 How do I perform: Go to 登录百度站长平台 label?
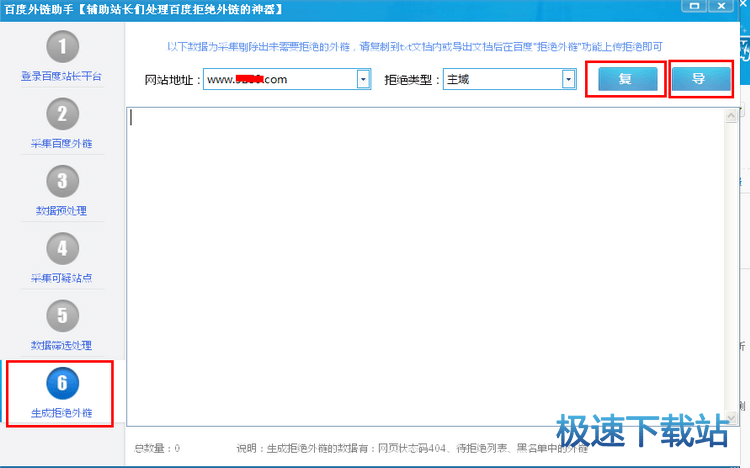point(61,76)
